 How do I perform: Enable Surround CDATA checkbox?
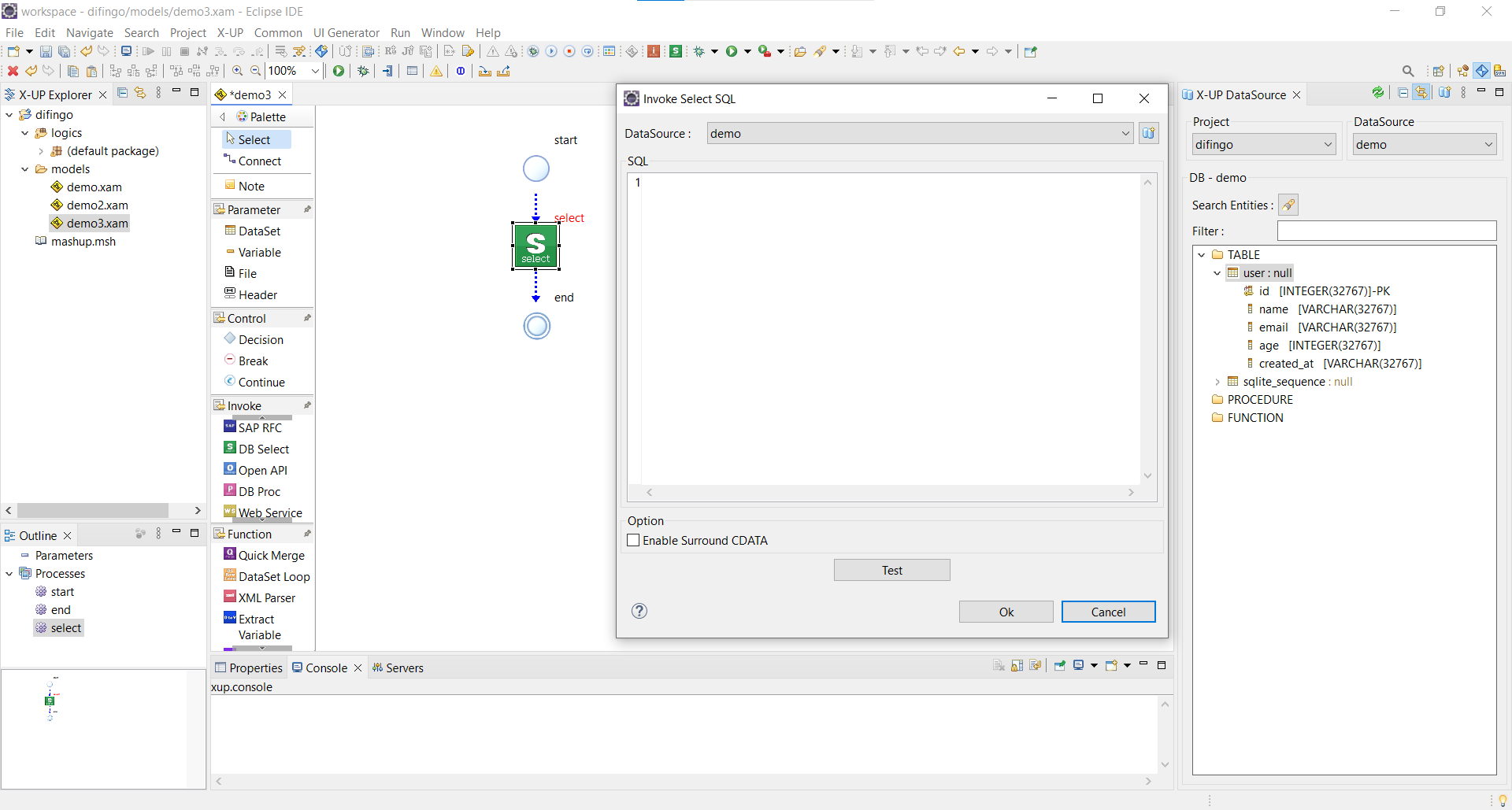point(633,540)
